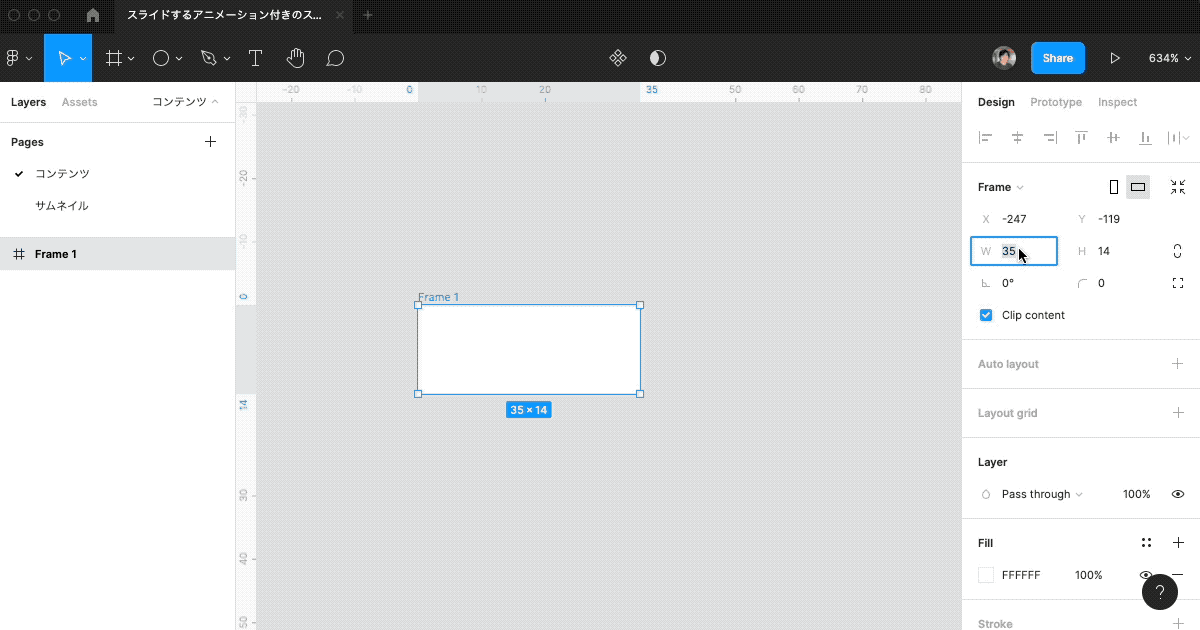This screenshot has height=630, width=1200.
Task: Align right icon in Design panel
Action: (1049, 138)
